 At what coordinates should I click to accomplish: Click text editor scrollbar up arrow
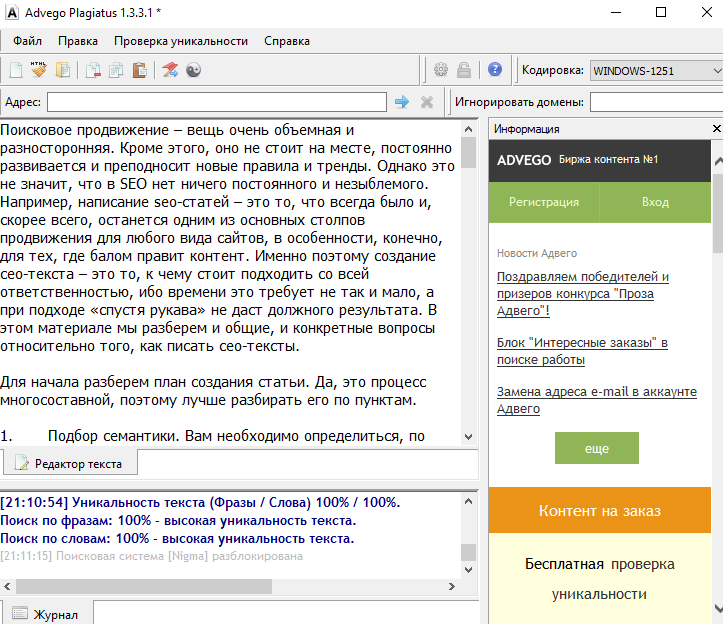[468, 129]
